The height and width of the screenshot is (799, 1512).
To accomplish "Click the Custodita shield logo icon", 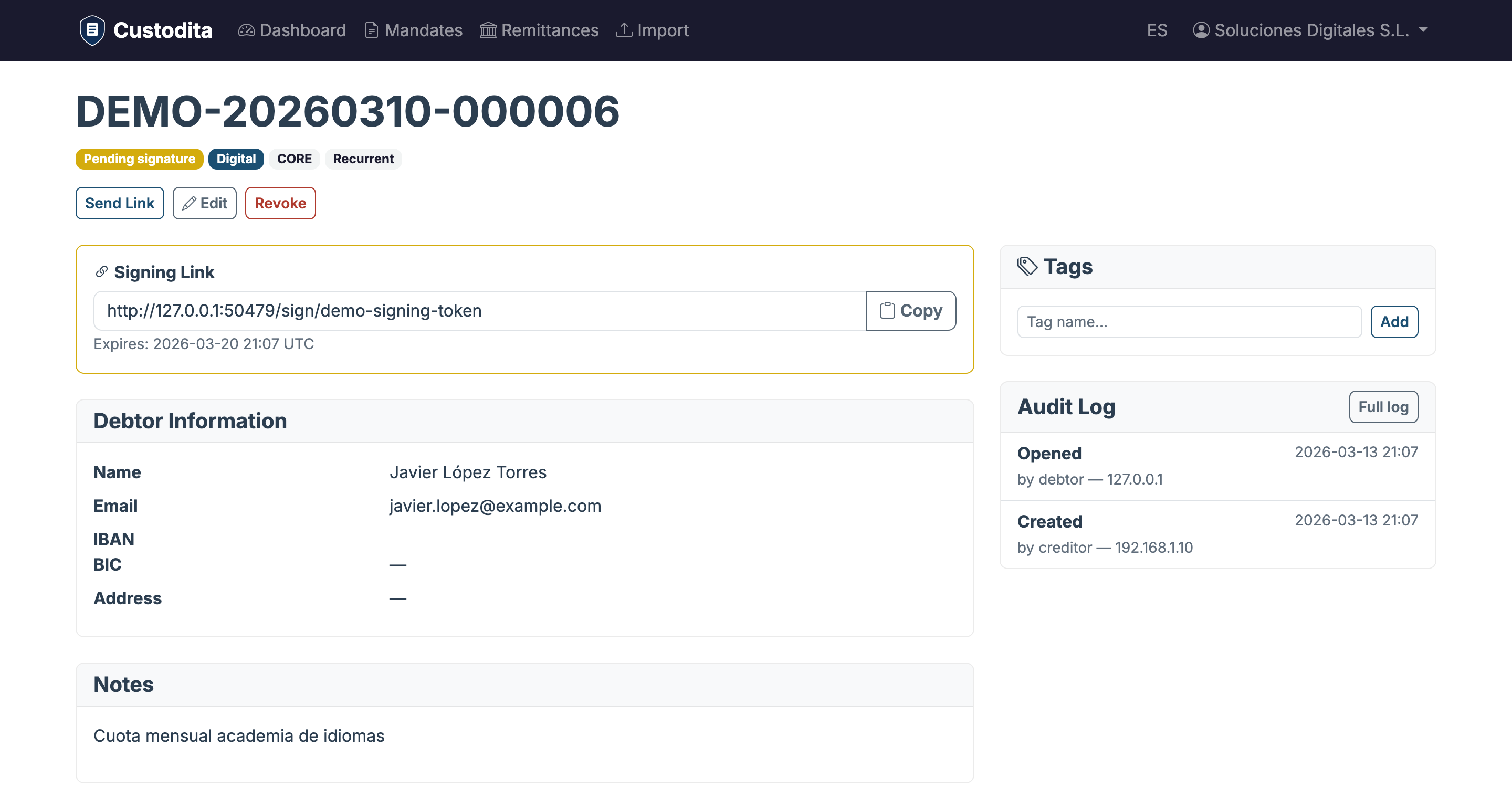I will (x=92, y=30).
